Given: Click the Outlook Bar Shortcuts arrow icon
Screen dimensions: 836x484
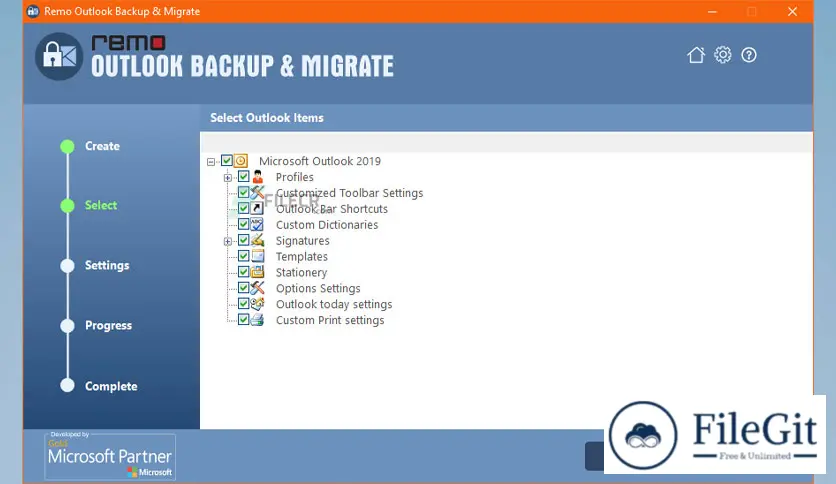Looking at the screenshot, I should (x=258, y=208).
